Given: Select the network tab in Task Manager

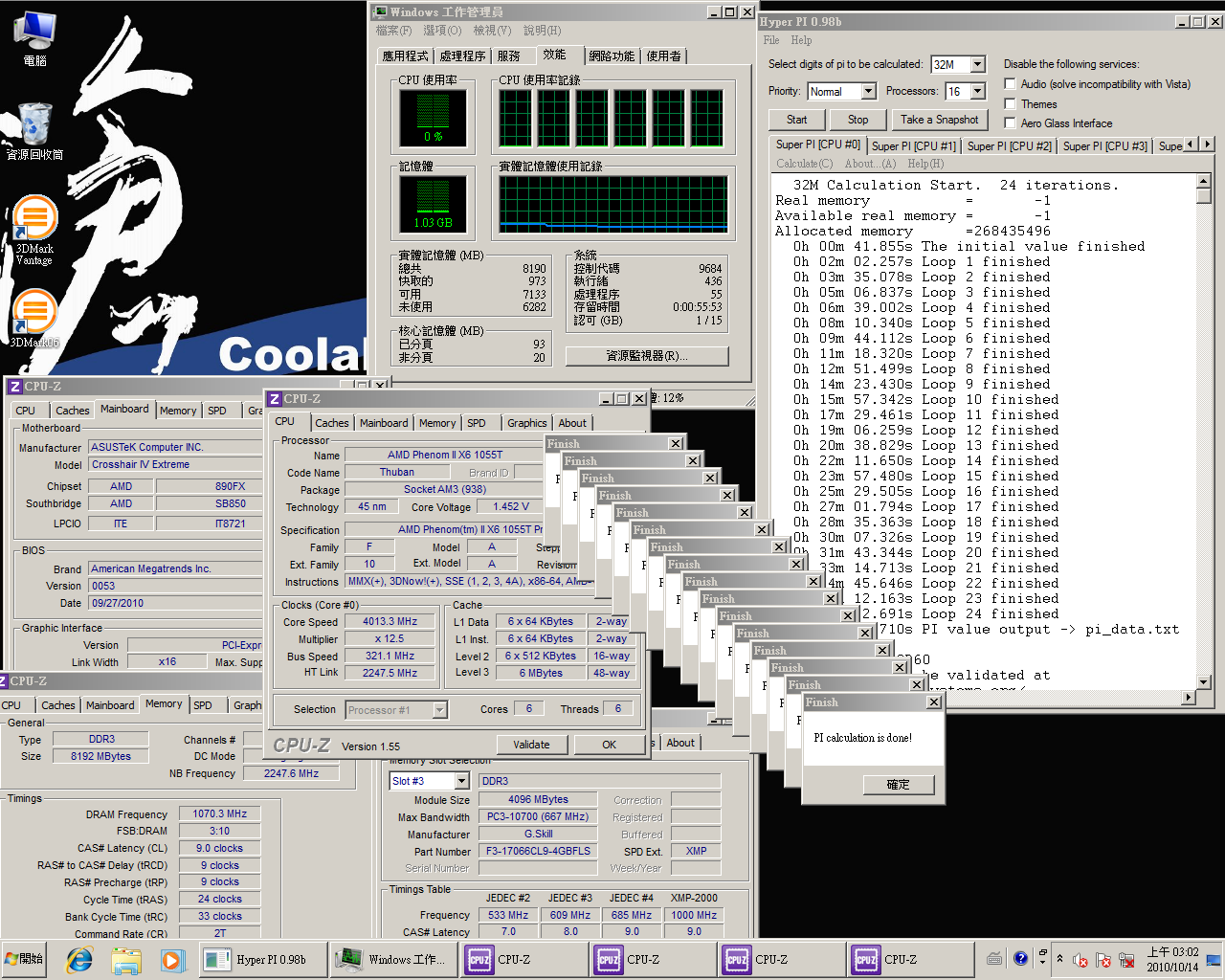Looking at the screenshot, I should click(612, 56).
